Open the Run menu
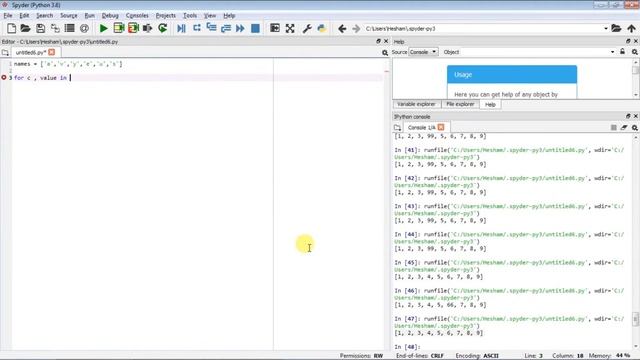Screen dimensions: 640x360 (x=89, y=16)
